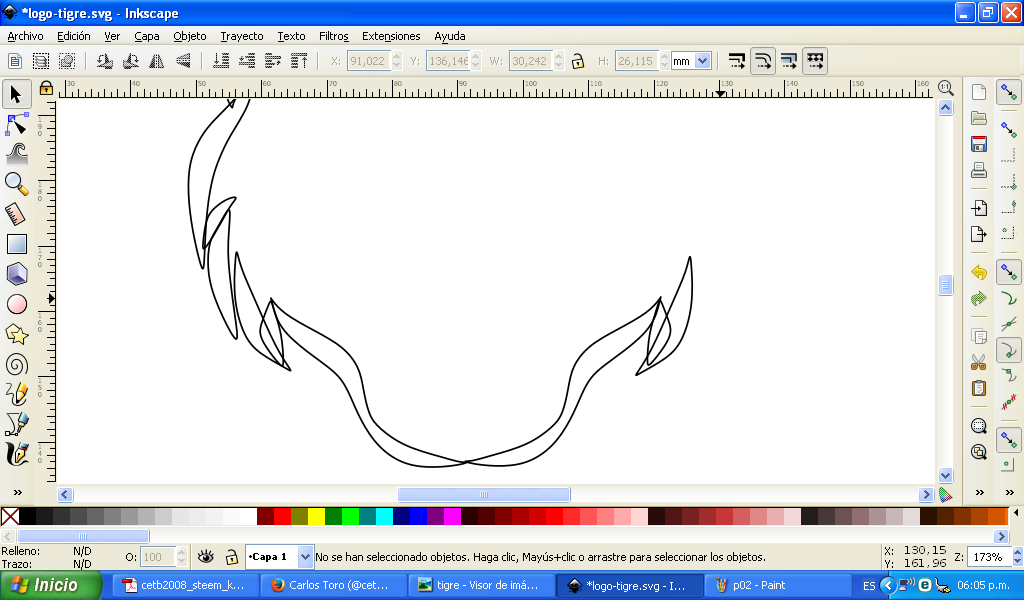Open a document folder icon
The height and width of the screenshot is (600, 1024).
coord(978,118)
